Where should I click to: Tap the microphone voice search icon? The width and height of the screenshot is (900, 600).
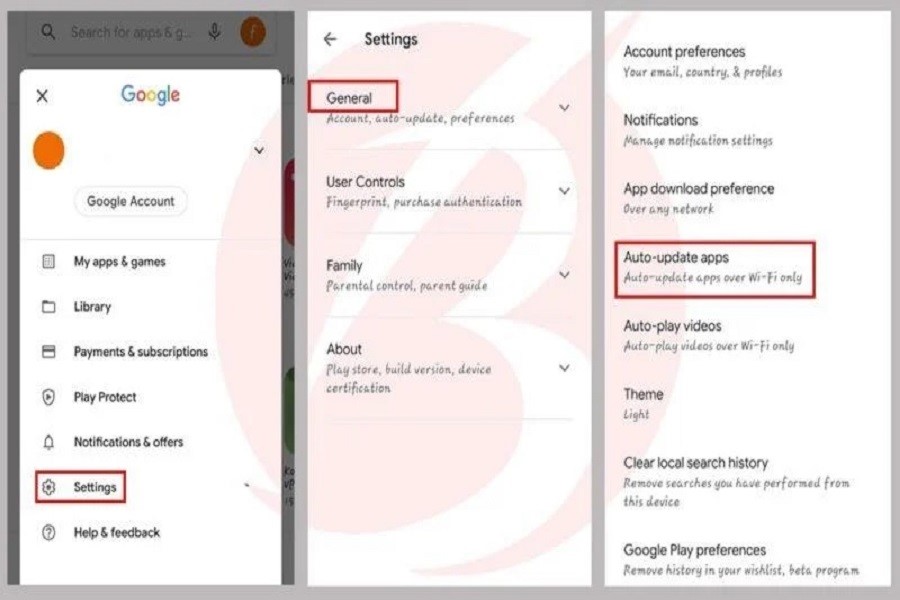215,32
